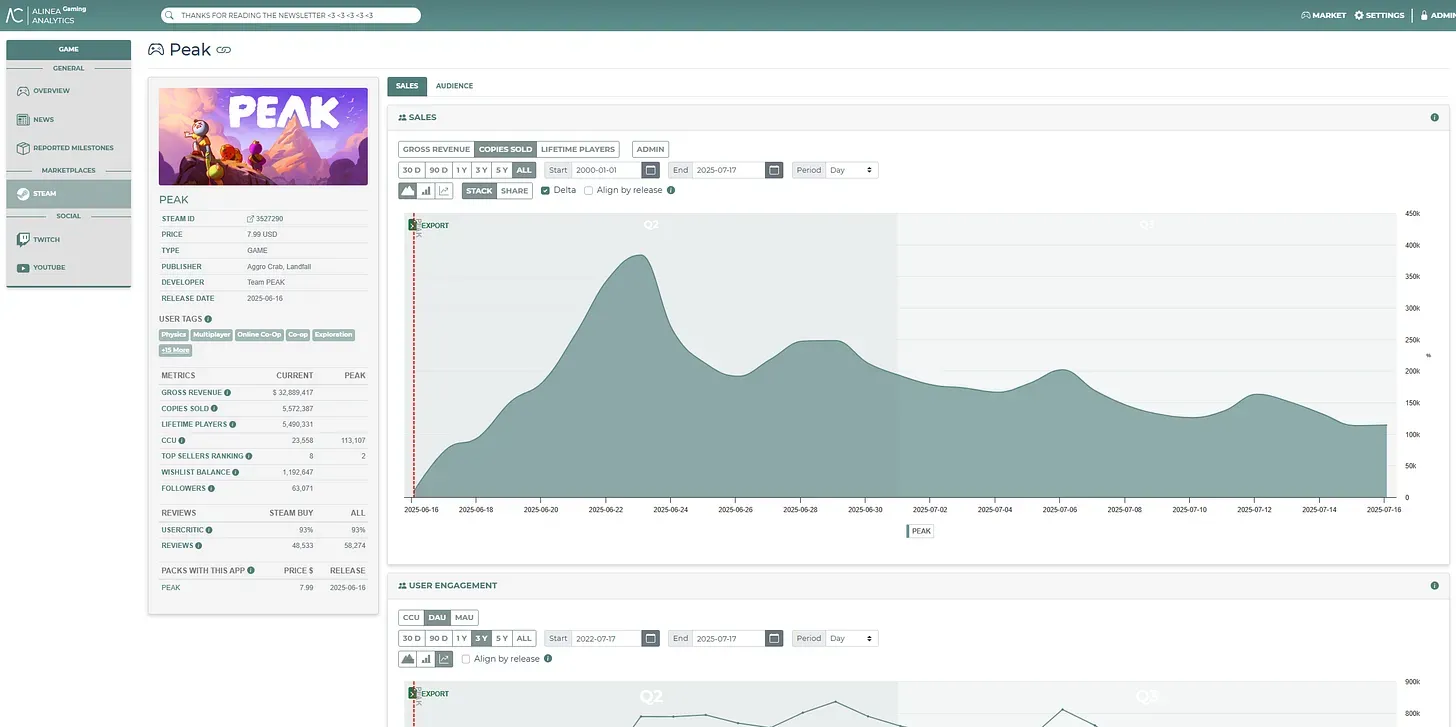Open the Sales Start date calendar icon
Screen dimensions: 1456x727
click(x=651, y=170)
